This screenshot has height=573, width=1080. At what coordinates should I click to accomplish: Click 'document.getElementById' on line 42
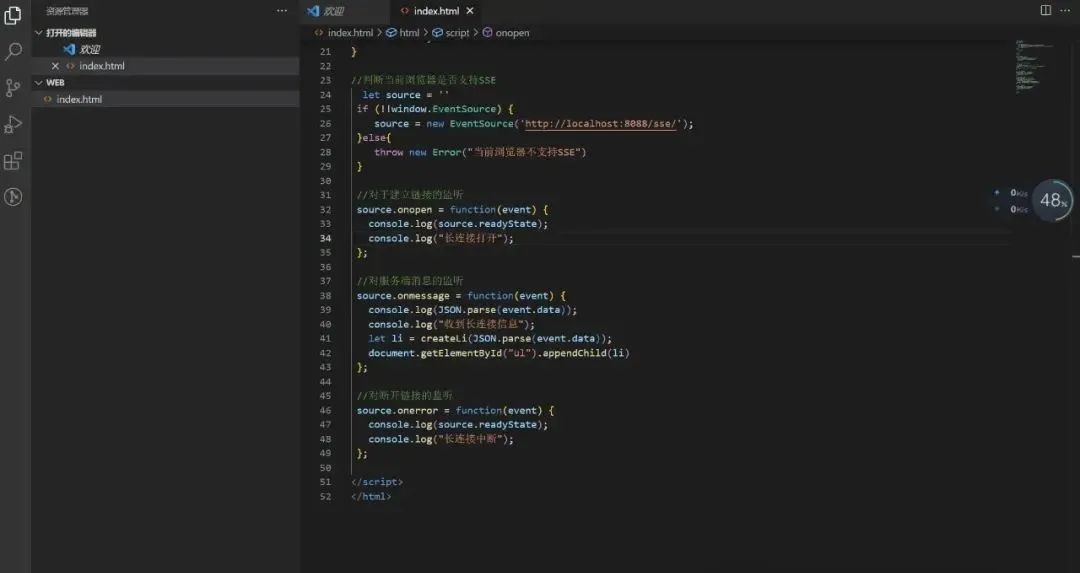coord(435,353)
